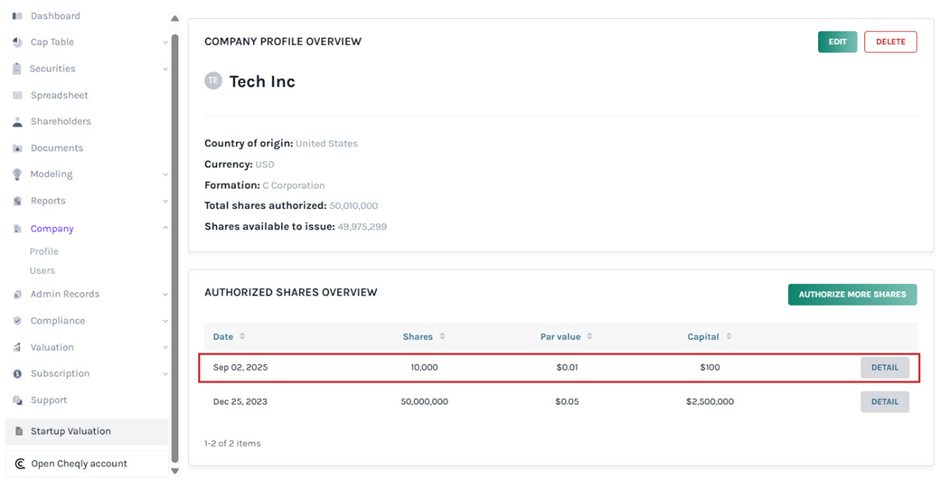Click the Documents folder icon
This screenshot has height=480, width=940.
click(17, 148)
